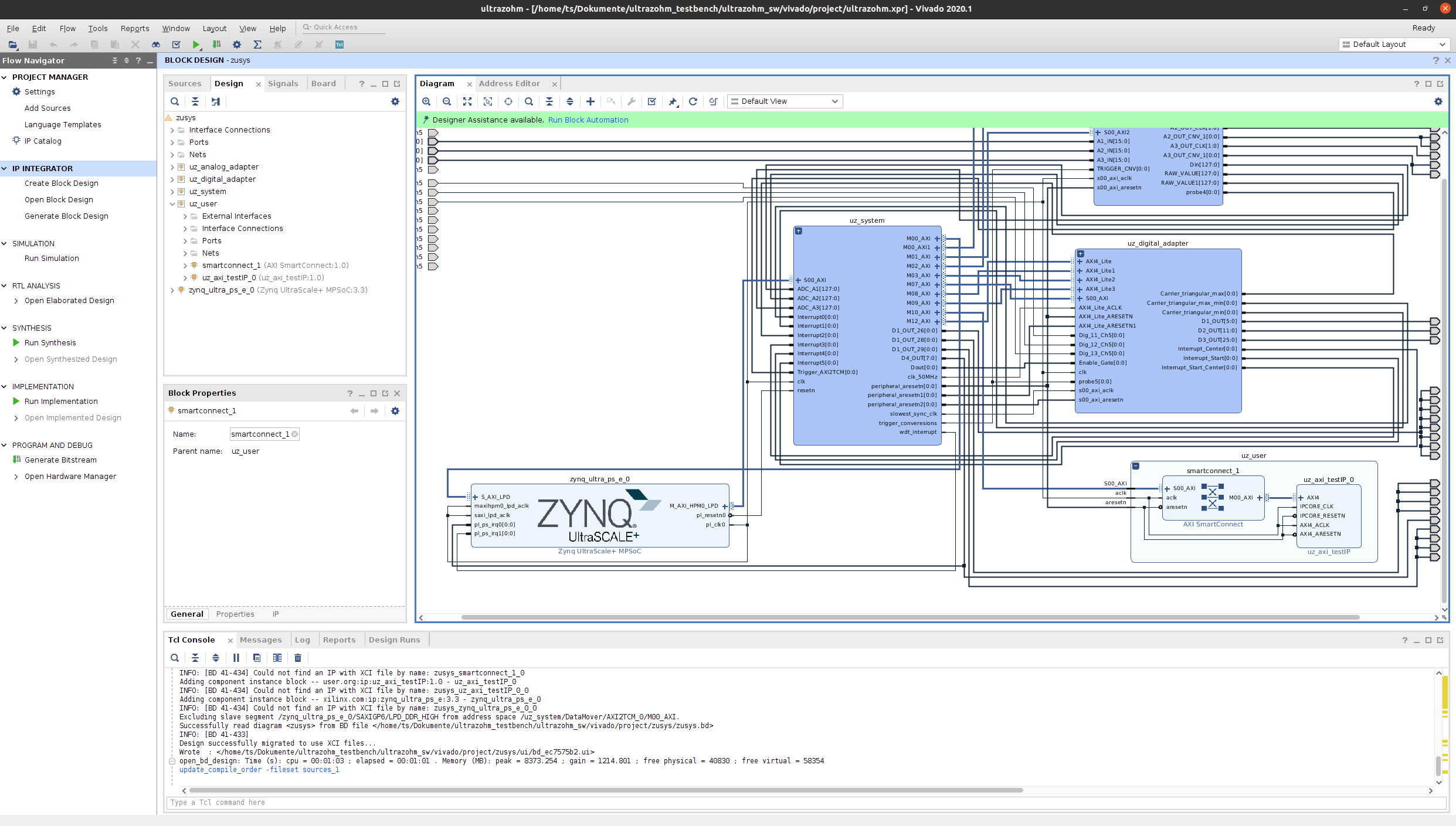Open the Reports menu
Viewport: 1456px width, 826px height.
coord(134,28)
